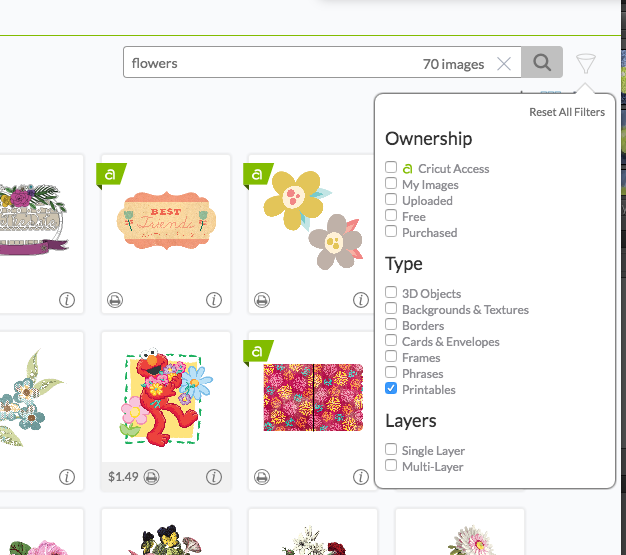Check the Purchased filter
Image resolution: width=626 pixels, height=555 pixels.
(391, 231)
